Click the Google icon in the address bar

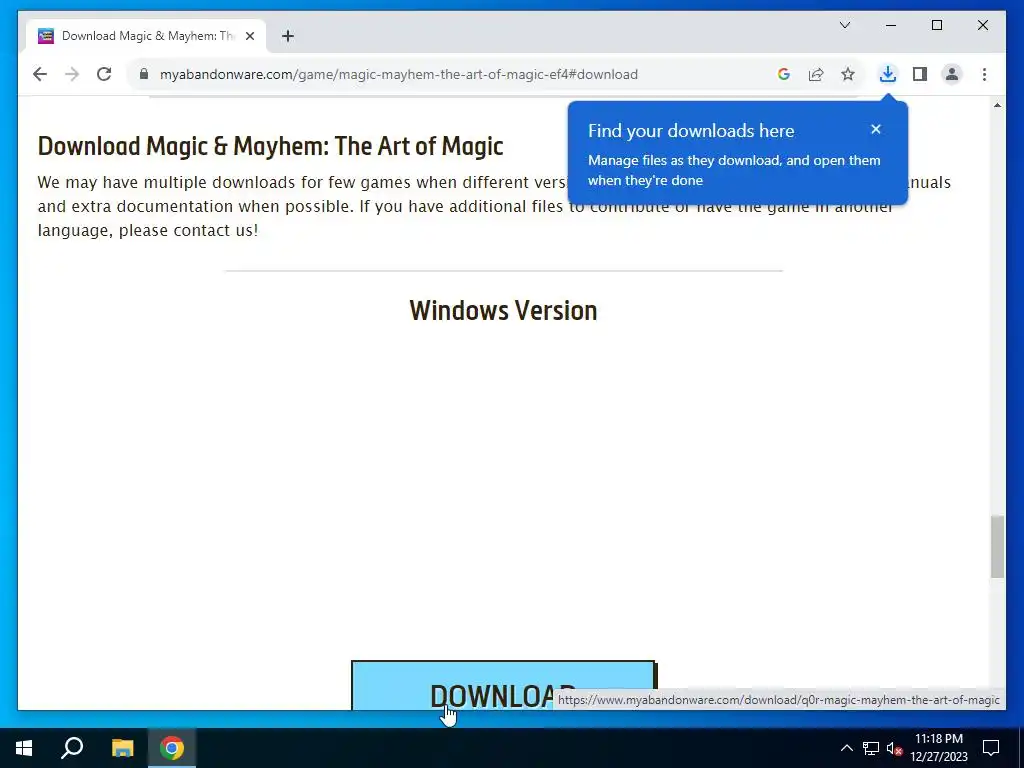click(x=784, y=74)
